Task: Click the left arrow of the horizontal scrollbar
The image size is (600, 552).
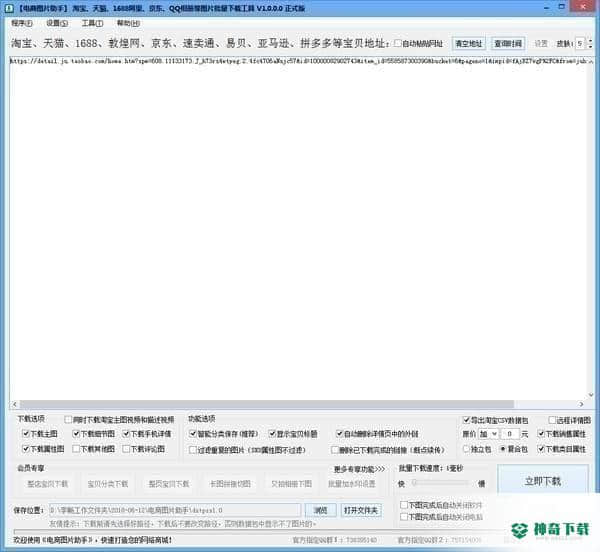Action: (15, 404)
